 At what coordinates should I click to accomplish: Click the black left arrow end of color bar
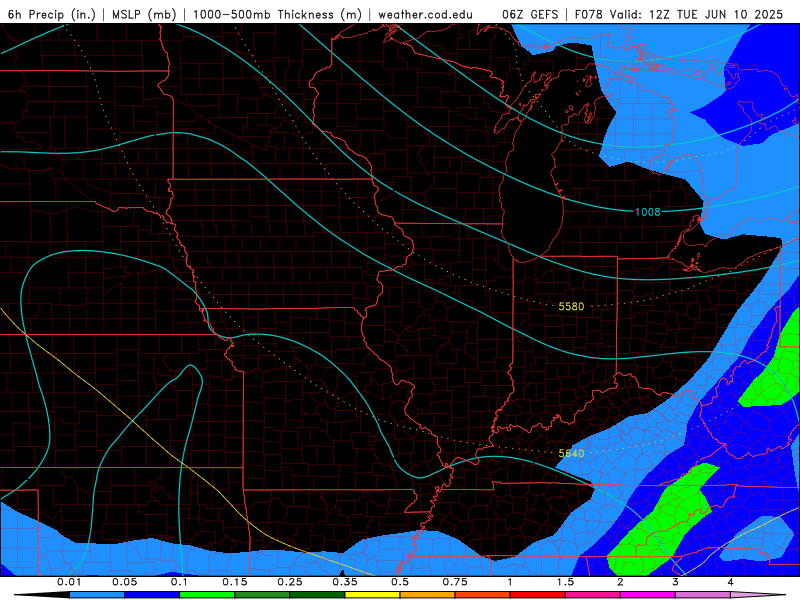pyautogui.click(x=42, y=595)
